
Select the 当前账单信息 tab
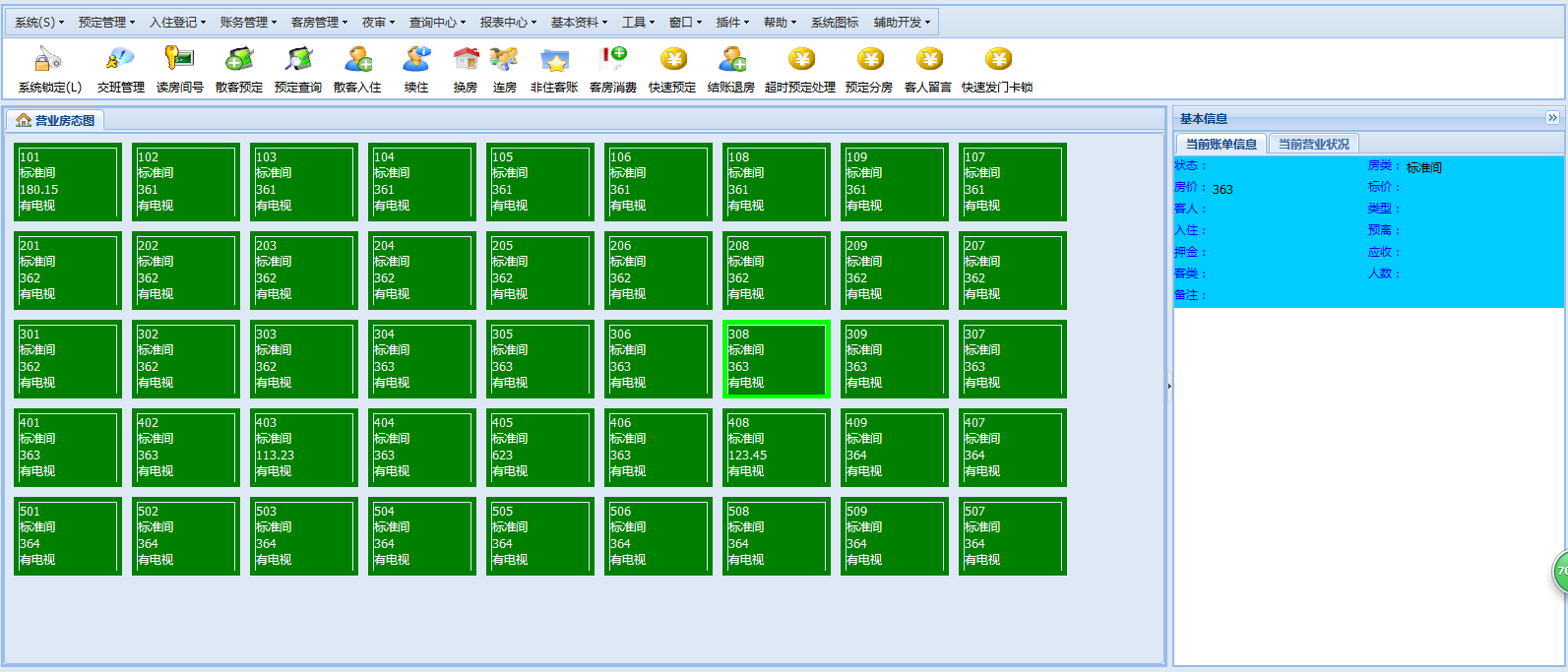pos(1221,144)
